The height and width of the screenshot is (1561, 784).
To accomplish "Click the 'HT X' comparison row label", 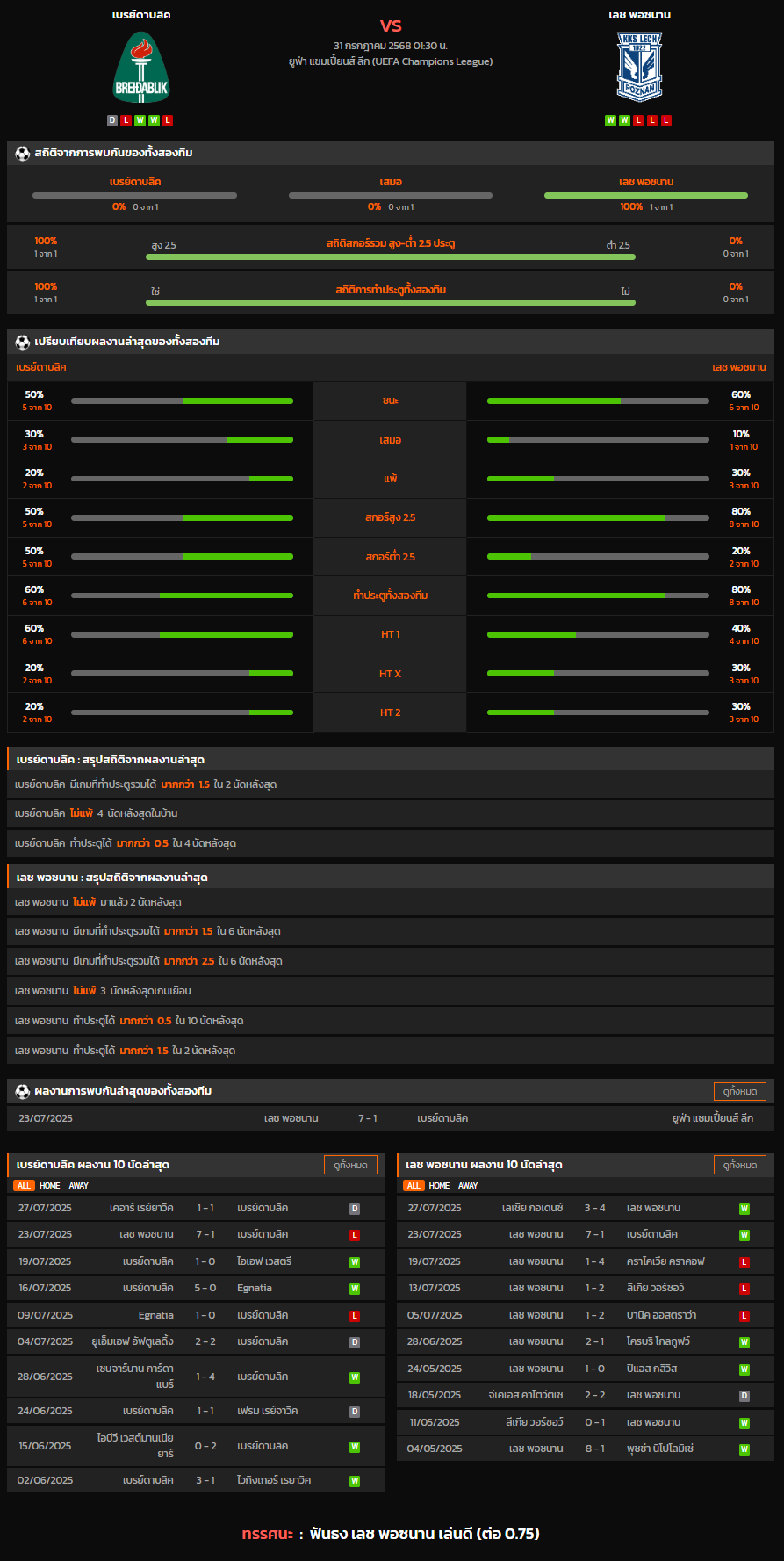I will pyautogui.click(x=390, y=674).
